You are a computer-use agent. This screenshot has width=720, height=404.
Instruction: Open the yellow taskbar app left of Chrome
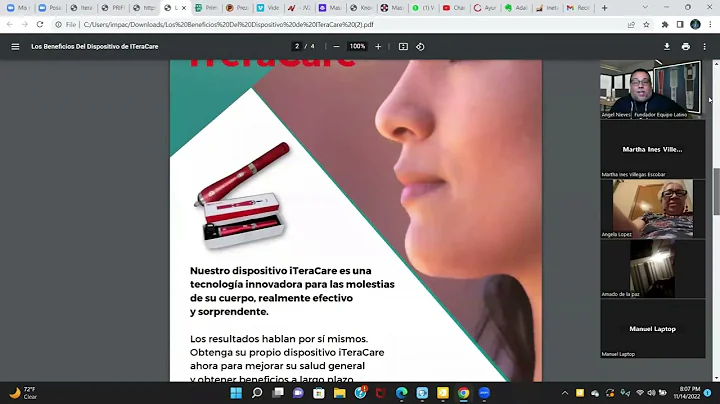pos(443,393)
